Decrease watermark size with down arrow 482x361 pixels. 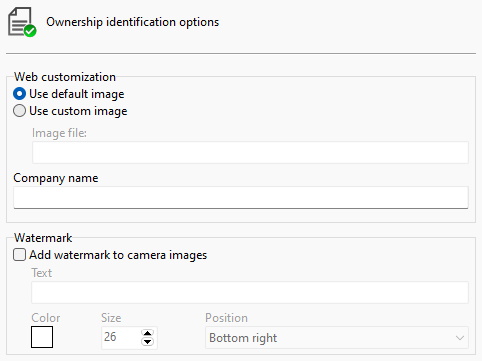click(147, 342)
